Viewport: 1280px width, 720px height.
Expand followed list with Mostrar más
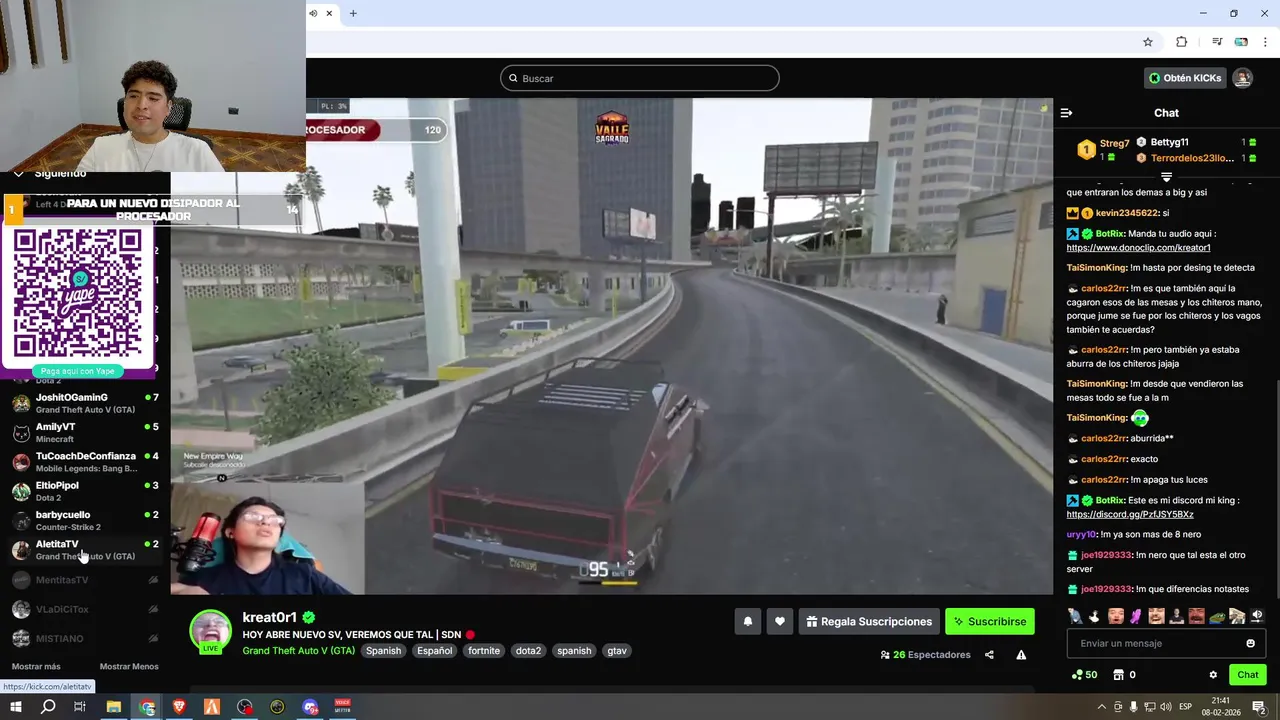[36, 666]
